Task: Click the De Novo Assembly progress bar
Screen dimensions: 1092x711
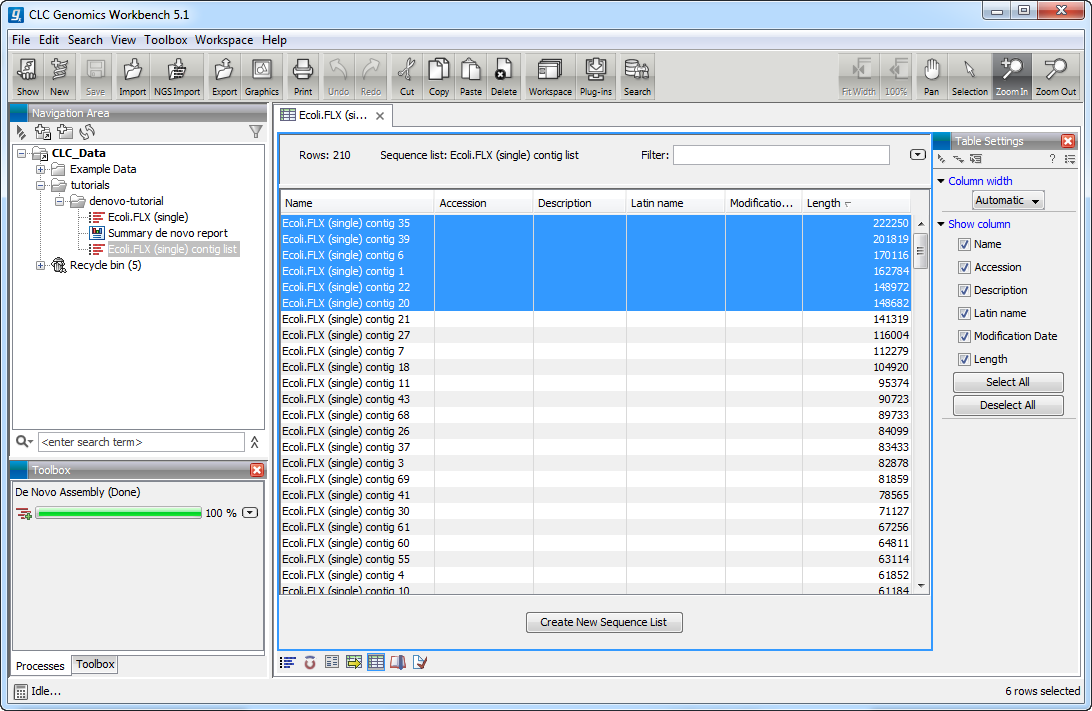Action: 118,513
